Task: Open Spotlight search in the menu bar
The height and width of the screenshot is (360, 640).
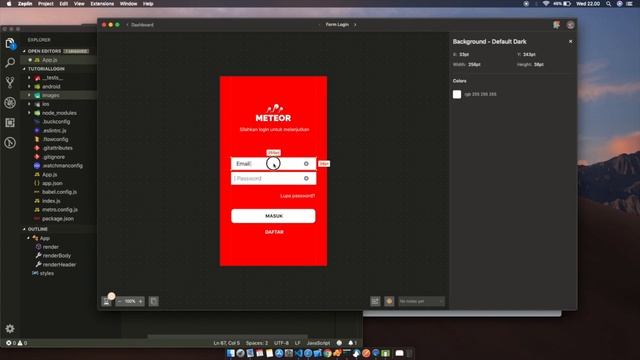Action: click(608, 4)
